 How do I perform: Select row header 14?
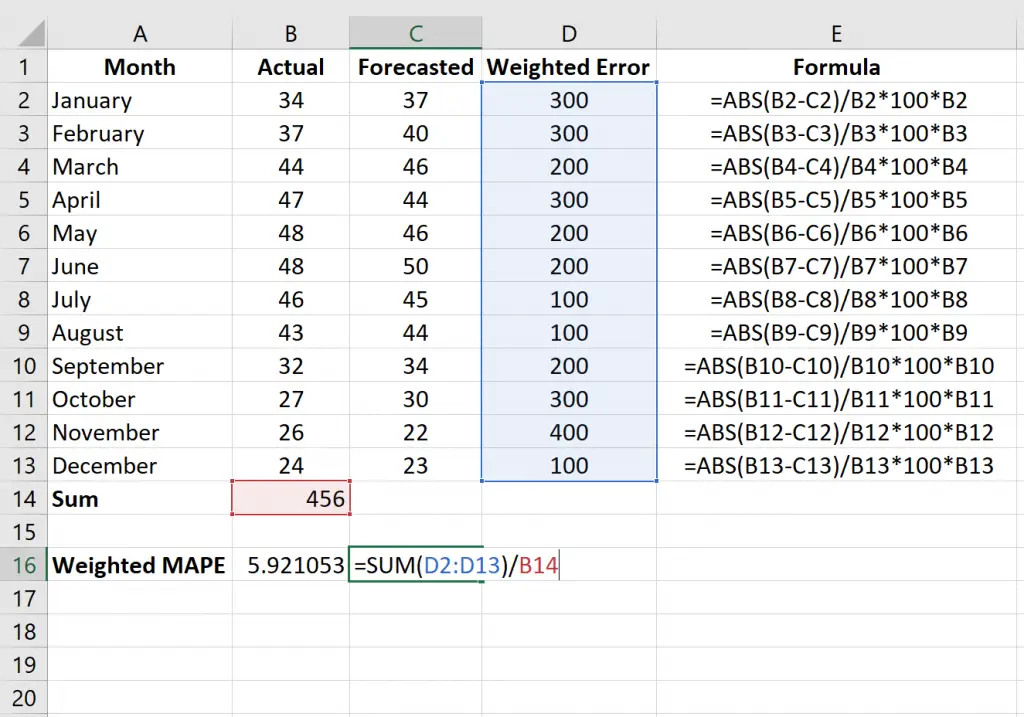(24, 498)
